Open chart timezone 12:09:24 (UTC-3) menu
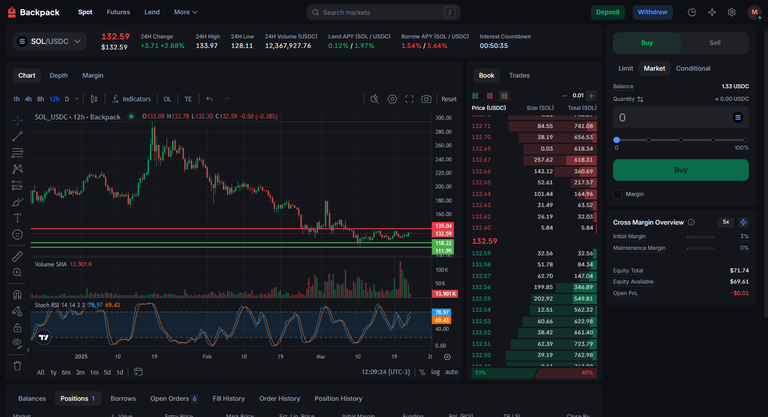The image size is (768, 417). (x=386, y=372)
